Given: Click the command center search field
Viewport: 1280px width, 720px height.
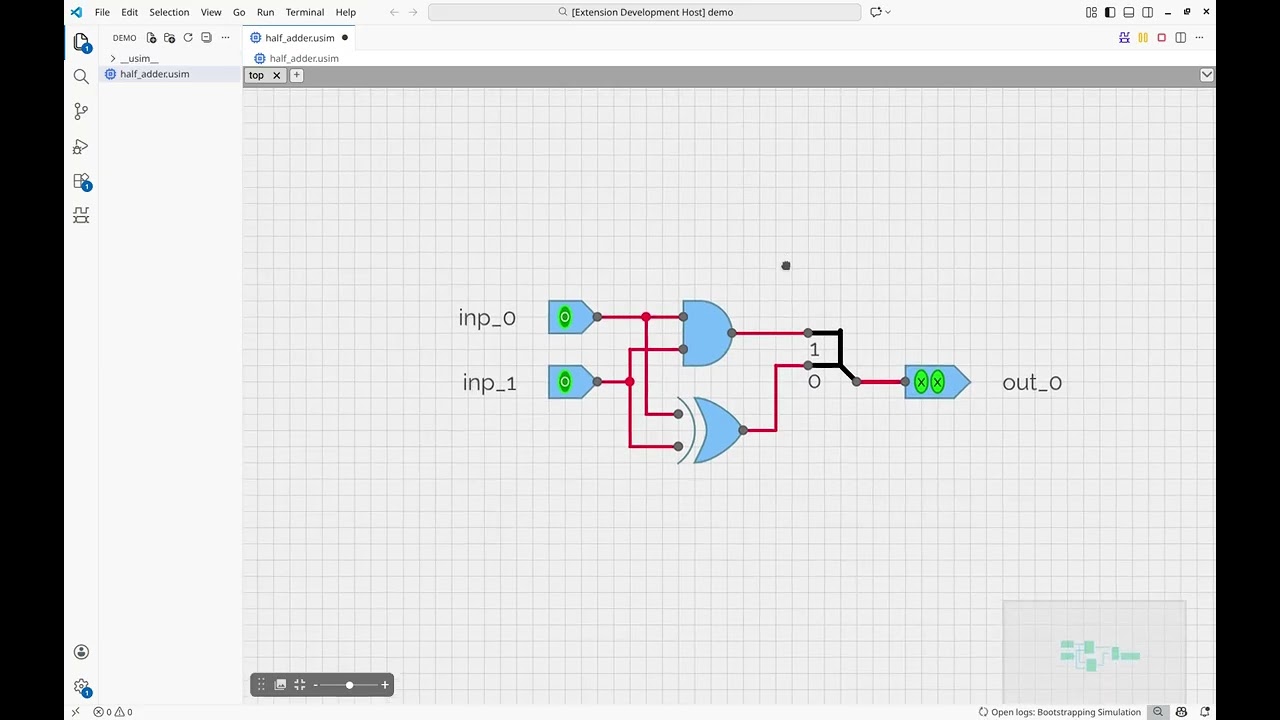Looking at the screenshot, I should (645, 12).
